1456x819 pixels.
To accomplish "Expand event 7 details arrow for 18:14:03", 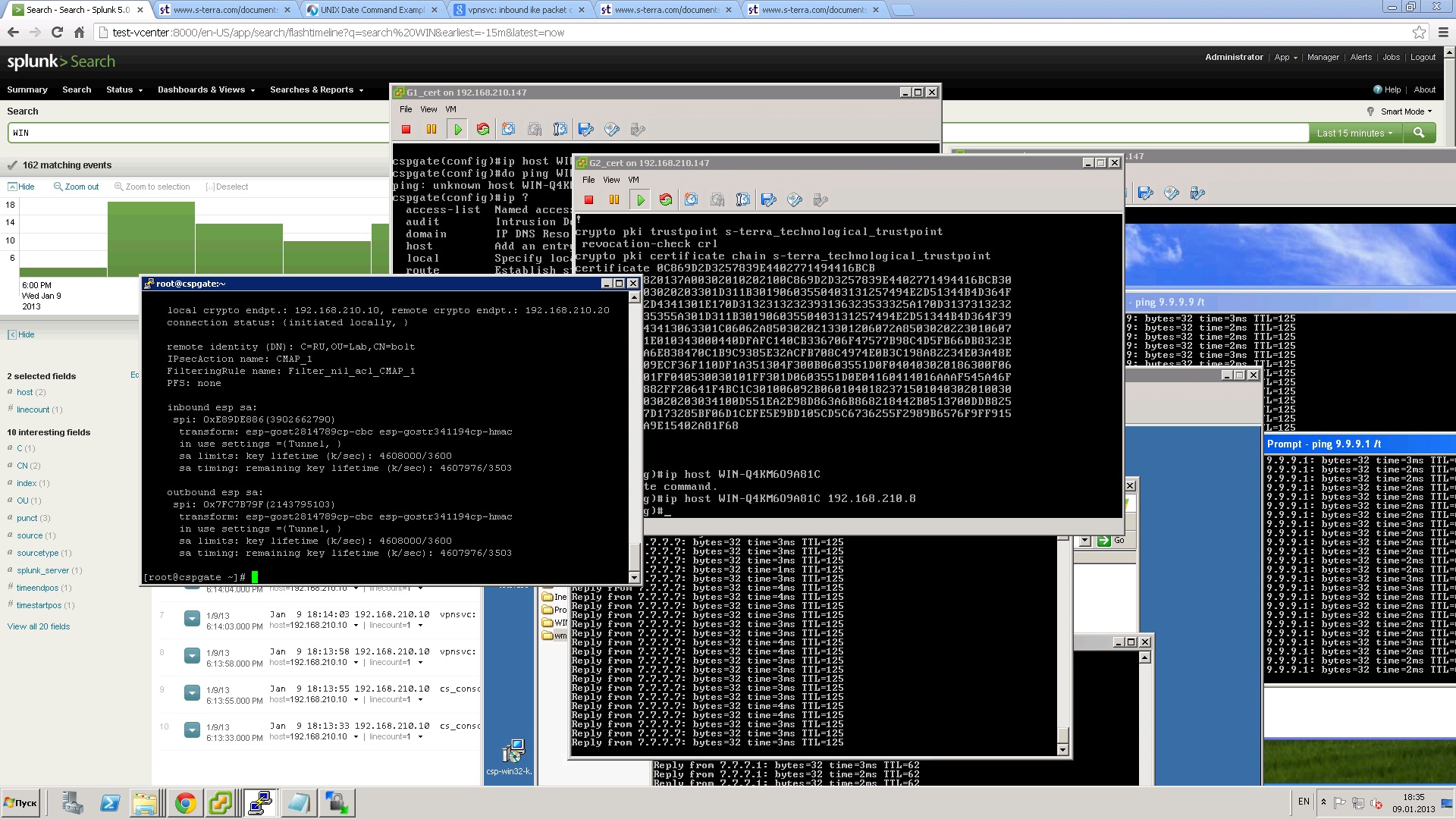I will (192, 618).
